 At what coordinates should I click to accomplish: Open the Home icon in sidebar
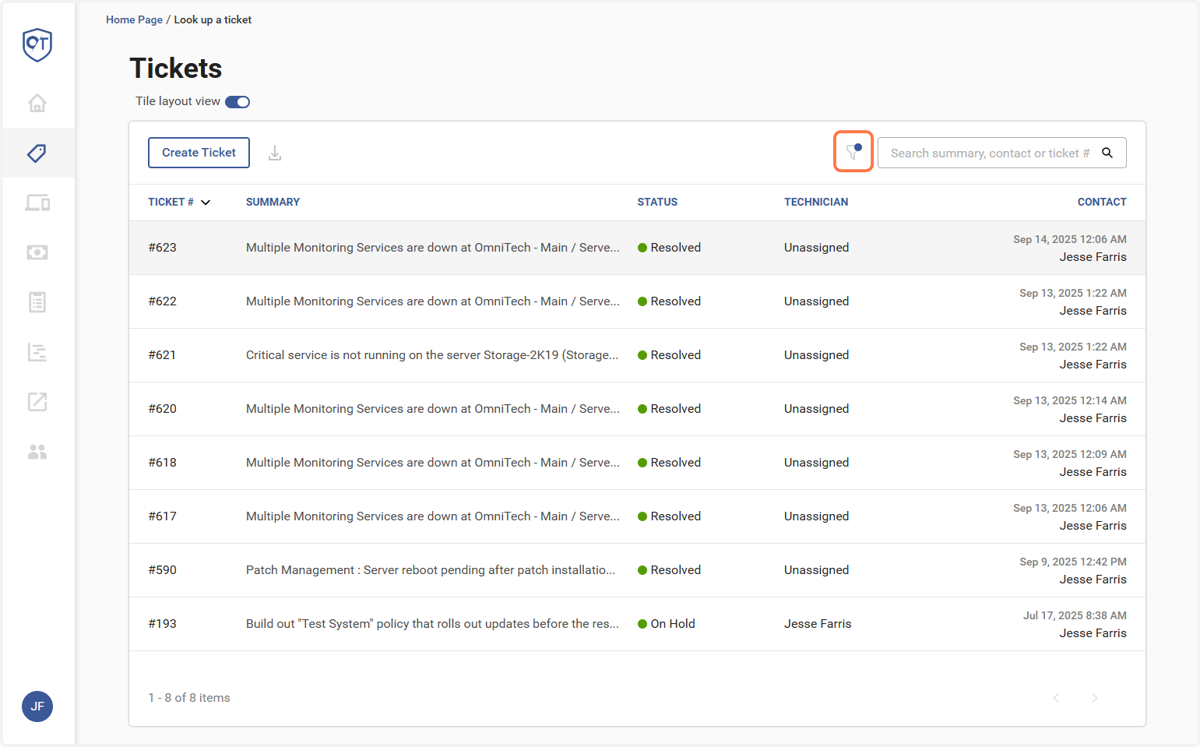pyautogui.click(x=37, y=103)
